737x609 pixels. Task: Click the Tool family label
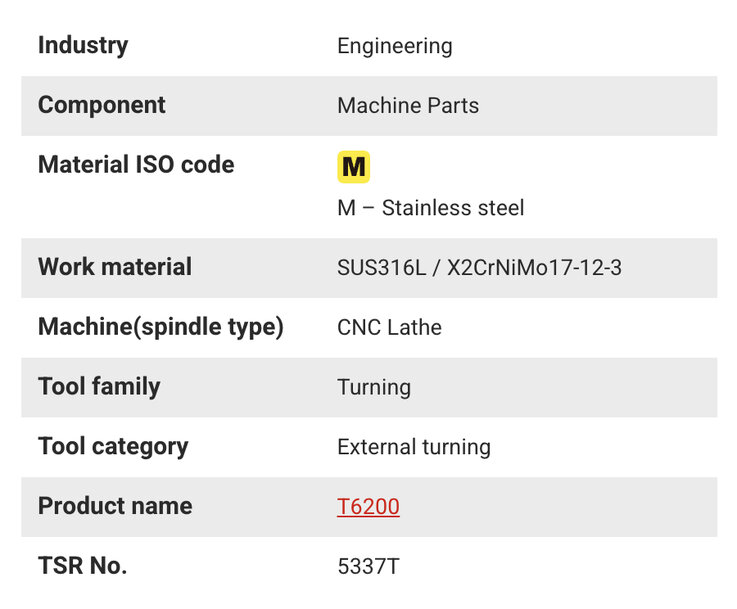pyautogui.click(x=99, y=386)
